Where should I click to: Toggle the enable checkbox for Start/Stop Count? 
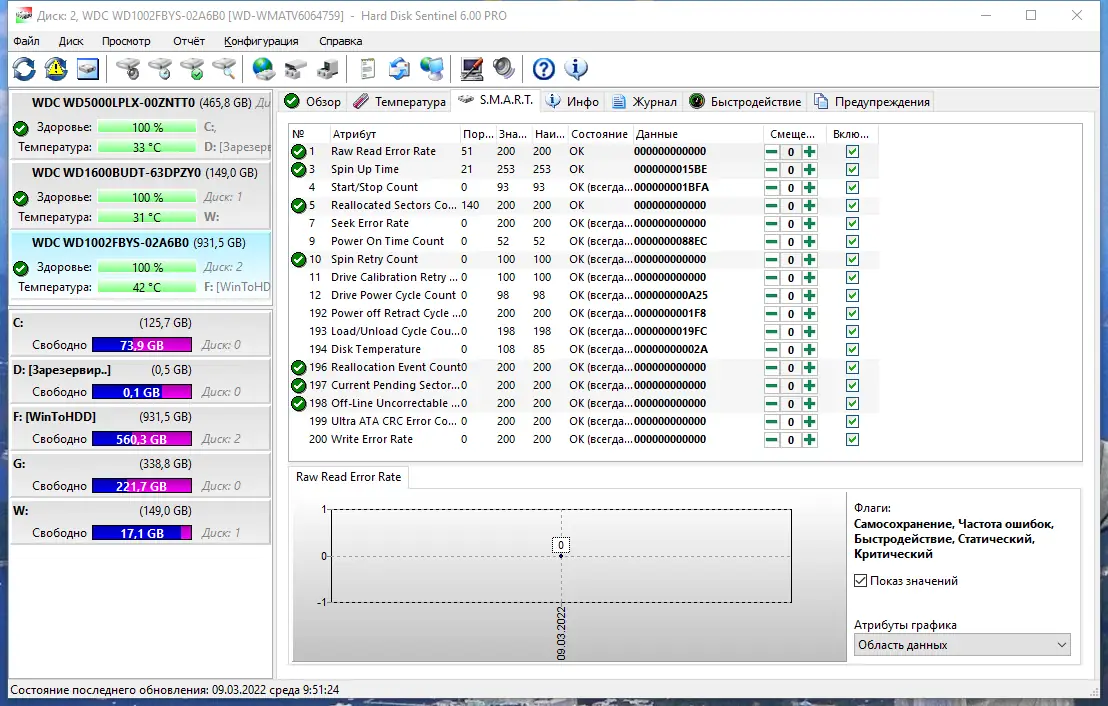(x=852, y=187)
